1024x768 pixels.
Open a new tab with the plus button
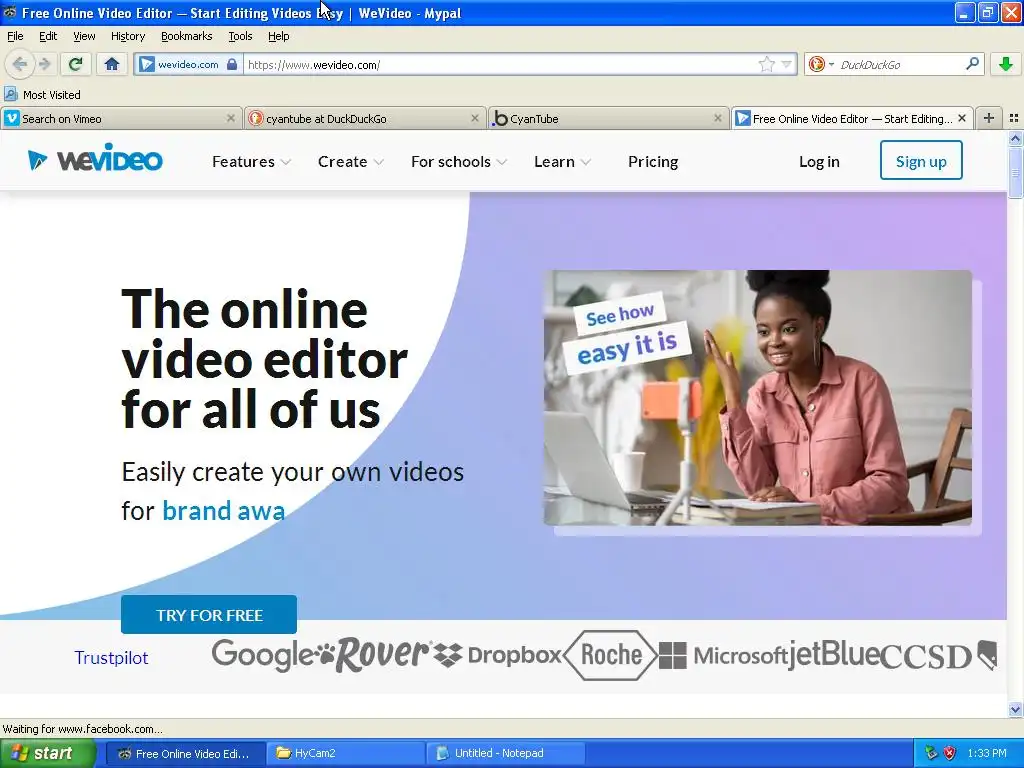click(x=989, y=118)
